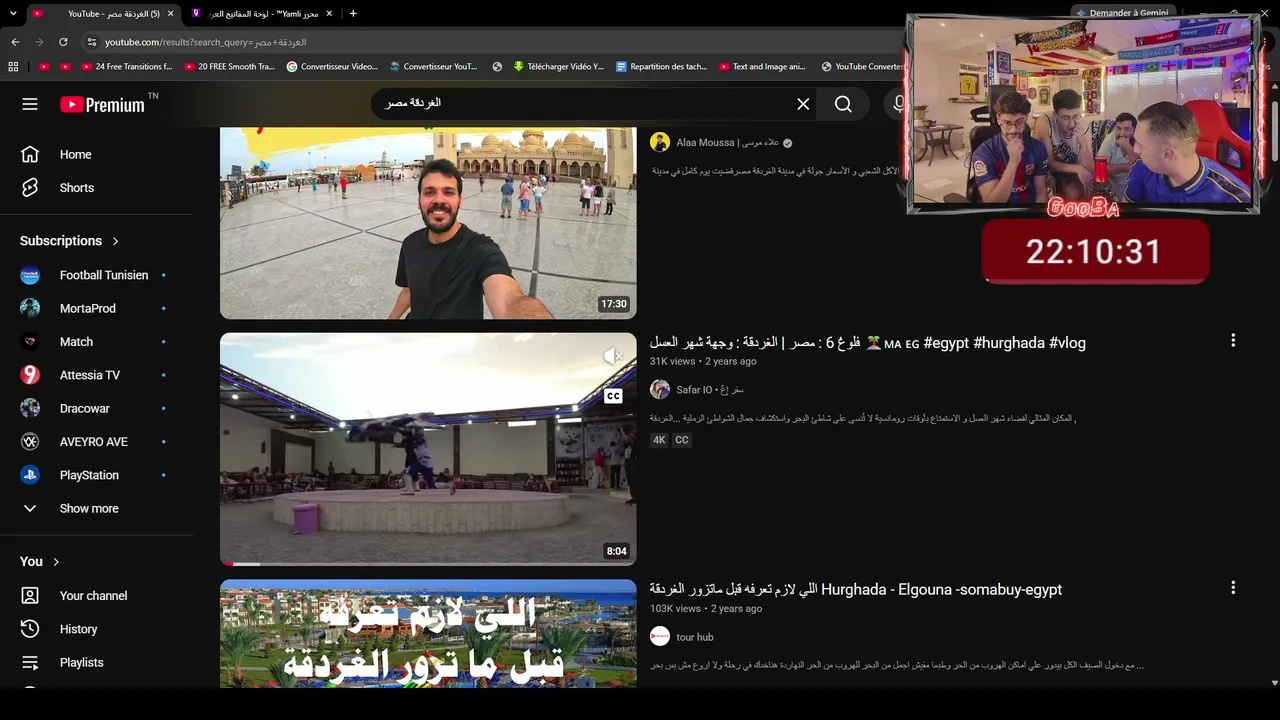This screenshot has width=1280, height=720.
Task: Switch to the YouTube results tab
Action: coord(103,13)
